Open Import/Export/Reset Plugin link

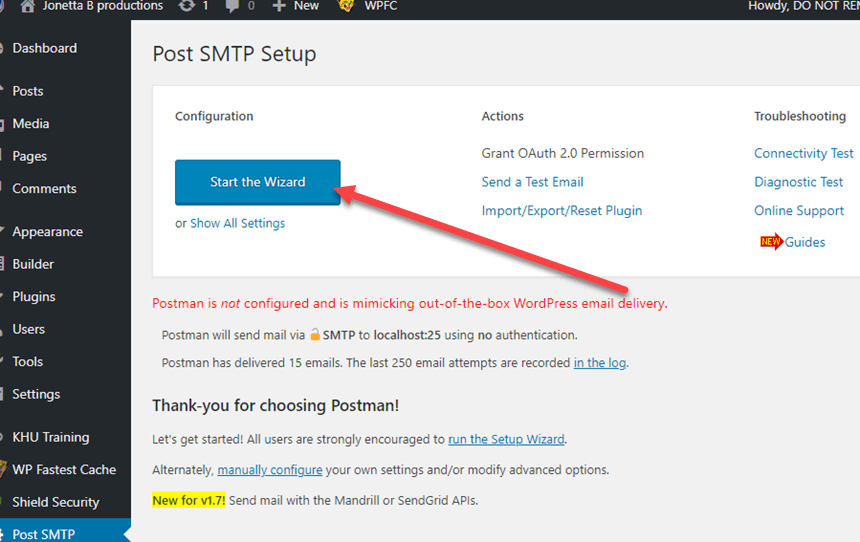[562, 211]
